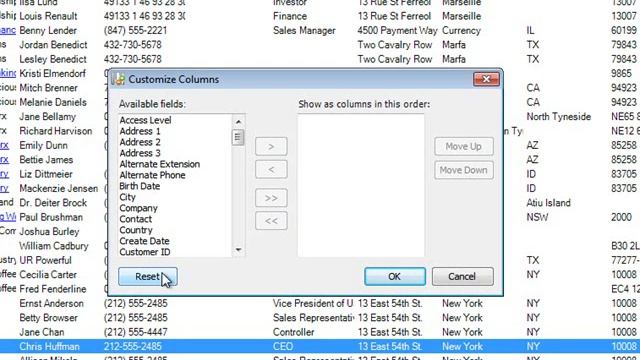The width and height of the screenshot is (640, 360).
Task: Select Richard Harvison in the contact list
Action: (x=56, y=131)
